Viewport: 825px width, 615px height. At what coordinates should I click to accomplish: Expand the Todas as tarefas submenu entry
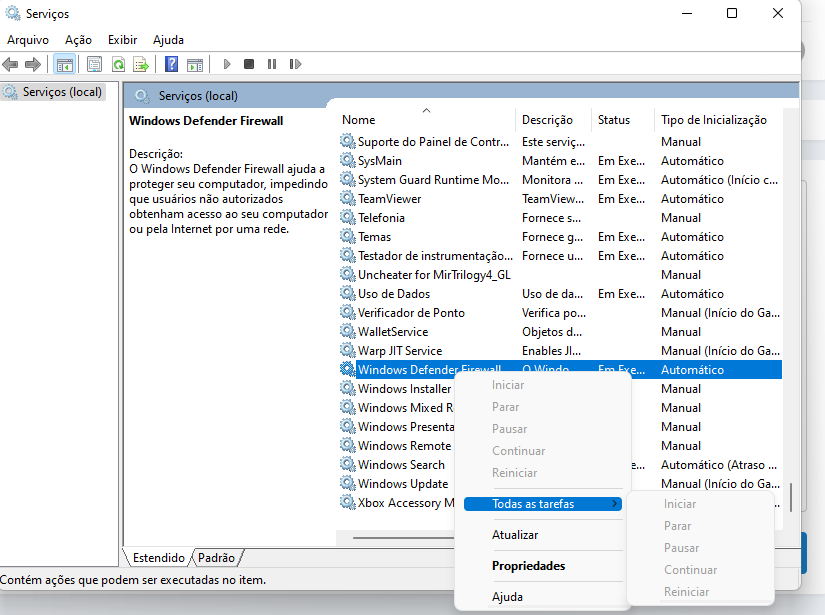coord(543,504)
